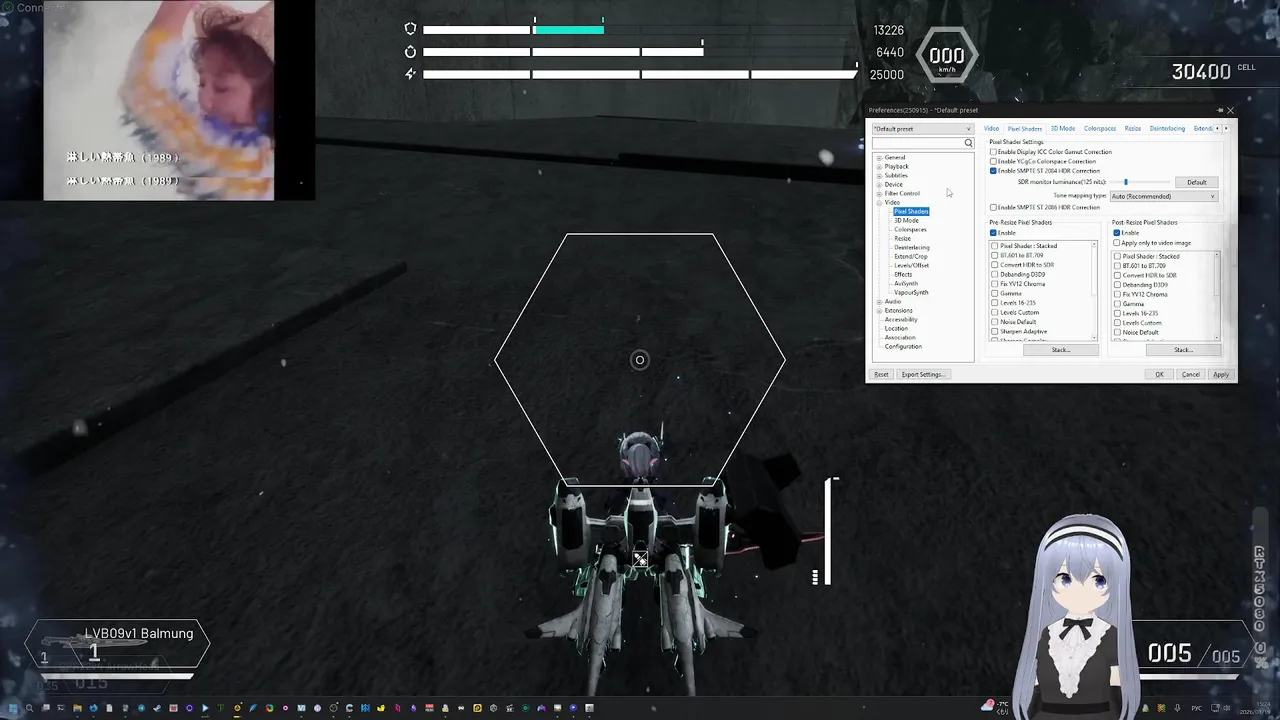Open taskbar Search
Viewport: 1280px width, 720px height.
29,708
